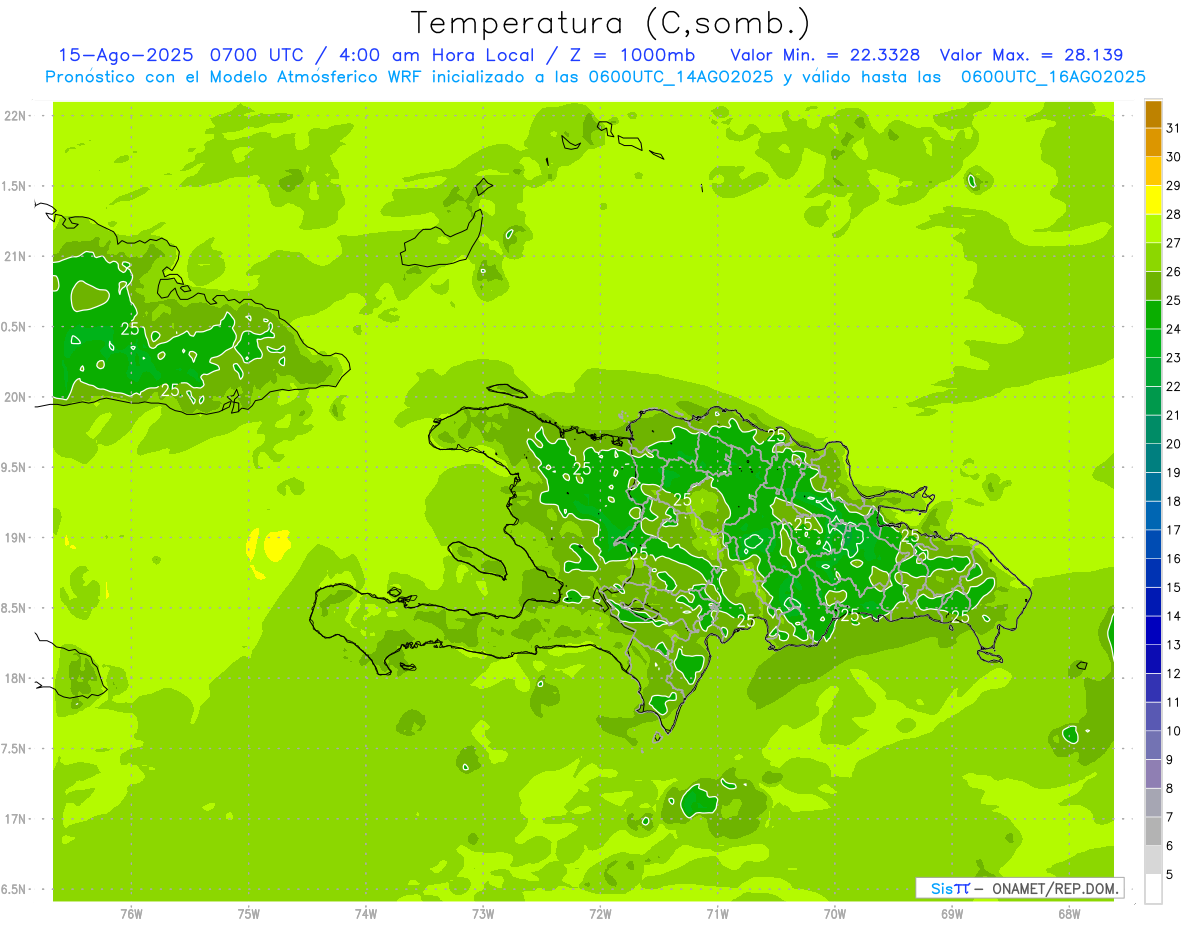Click the '72W' longitude label
The image size is (1200, 927).
600,914
